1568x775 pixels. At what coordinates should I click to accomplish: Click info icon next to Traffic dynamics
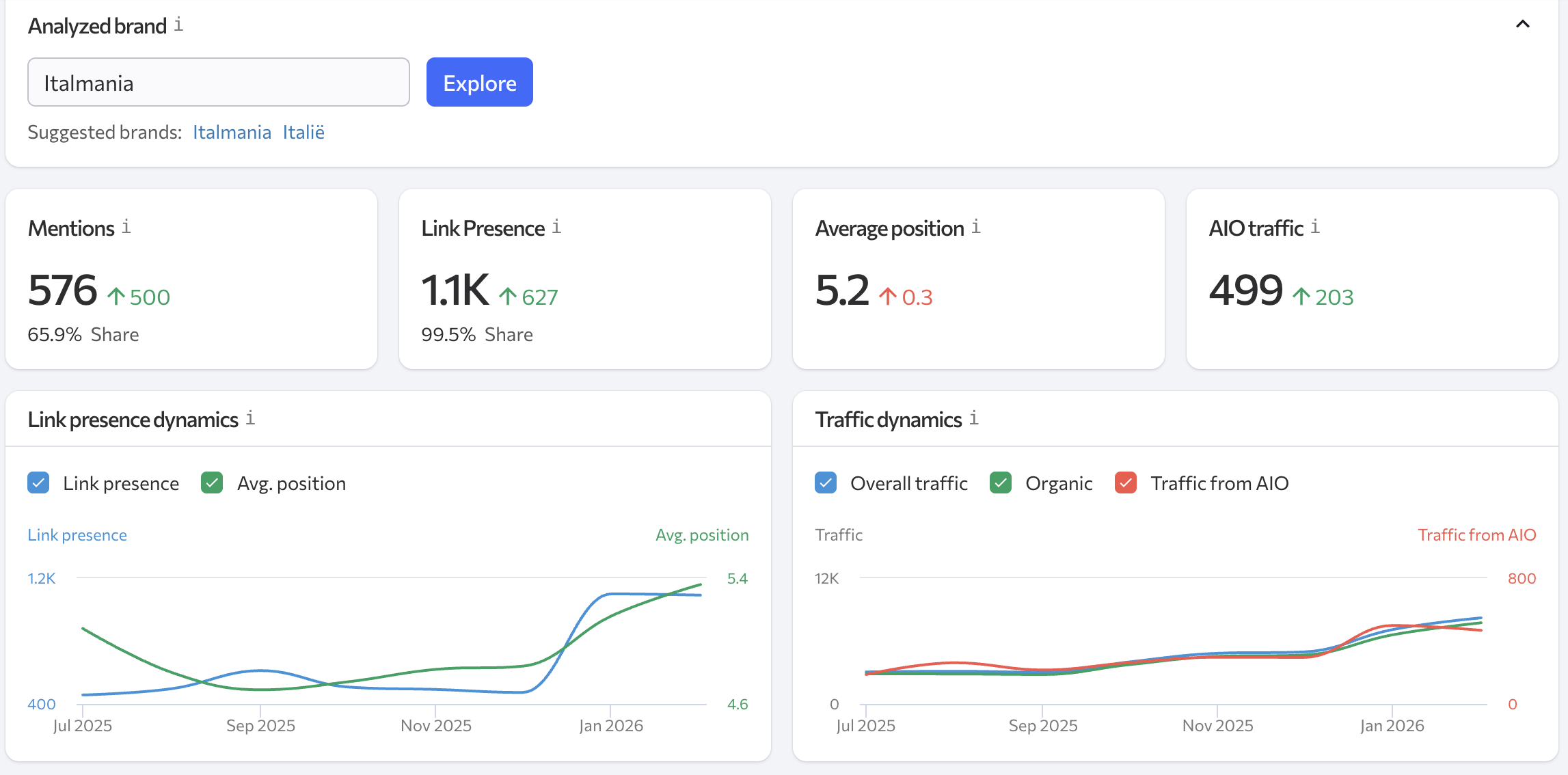pyautogui.click(x=974, y=418)
